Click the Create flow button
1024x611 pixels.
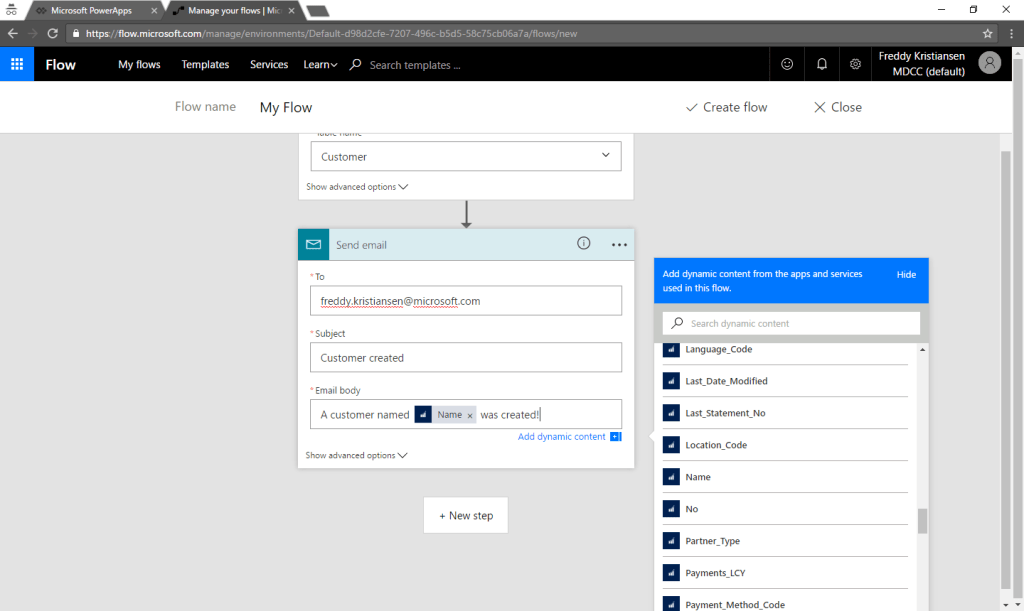point(726,107)
